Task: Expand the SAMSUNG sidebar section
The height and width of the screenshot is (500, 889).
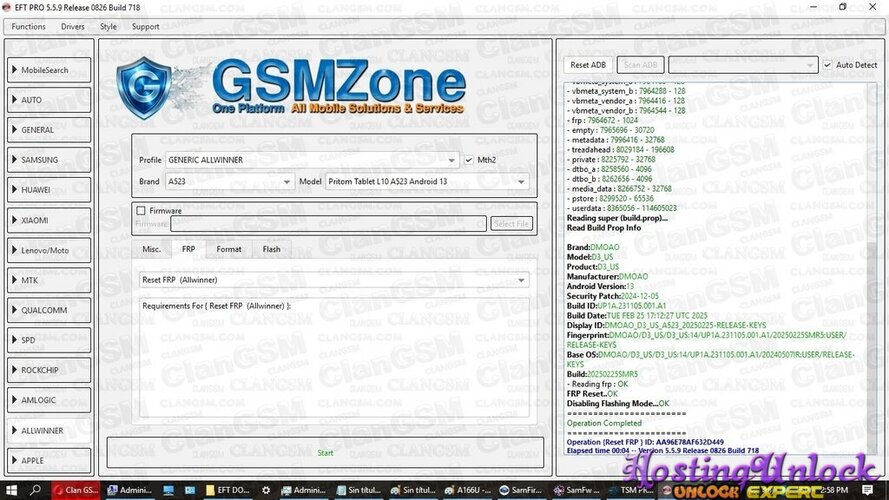Action: coord(49,160)
